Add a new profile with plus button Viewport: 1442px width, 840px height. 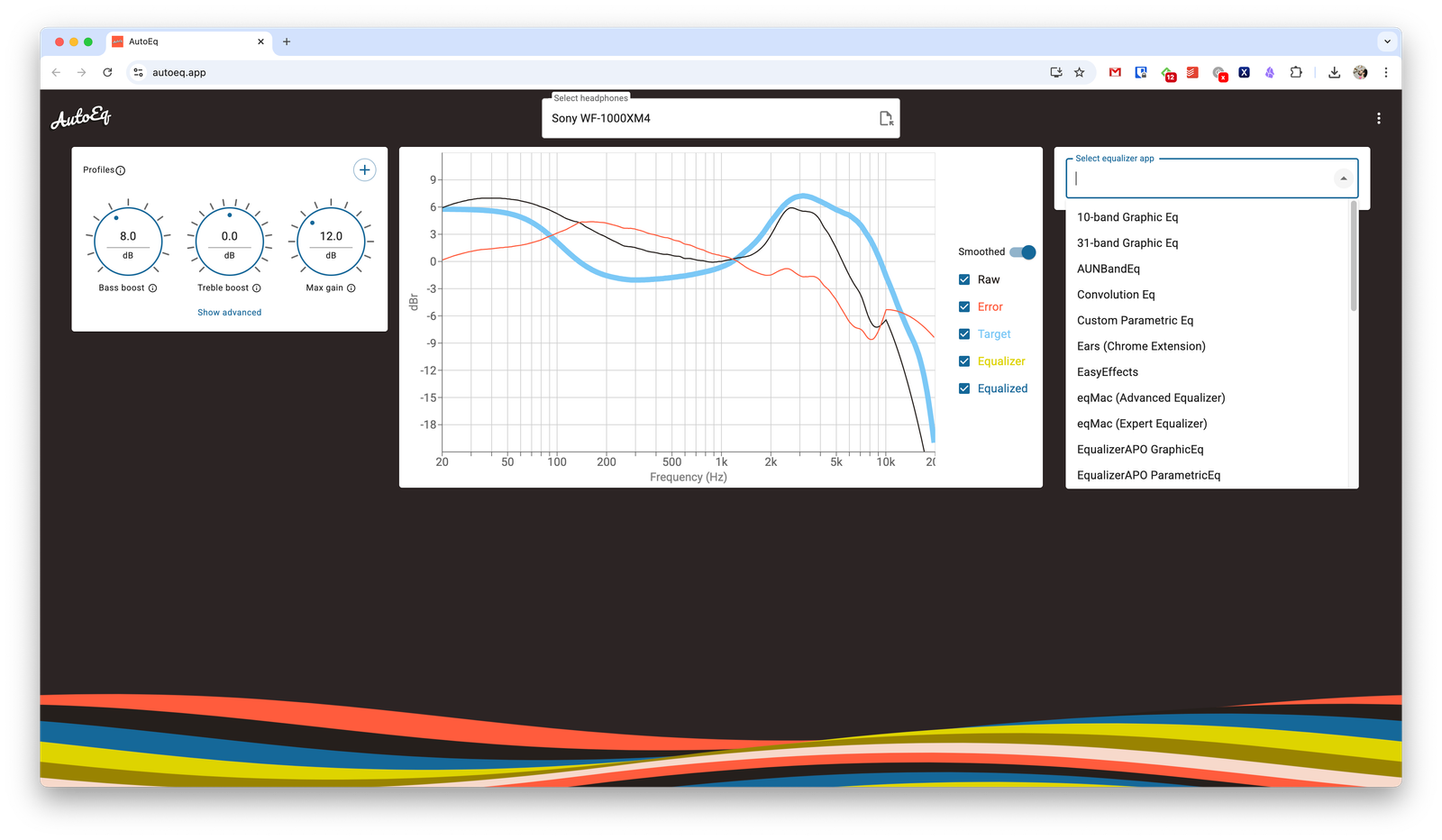click(364, 169)
